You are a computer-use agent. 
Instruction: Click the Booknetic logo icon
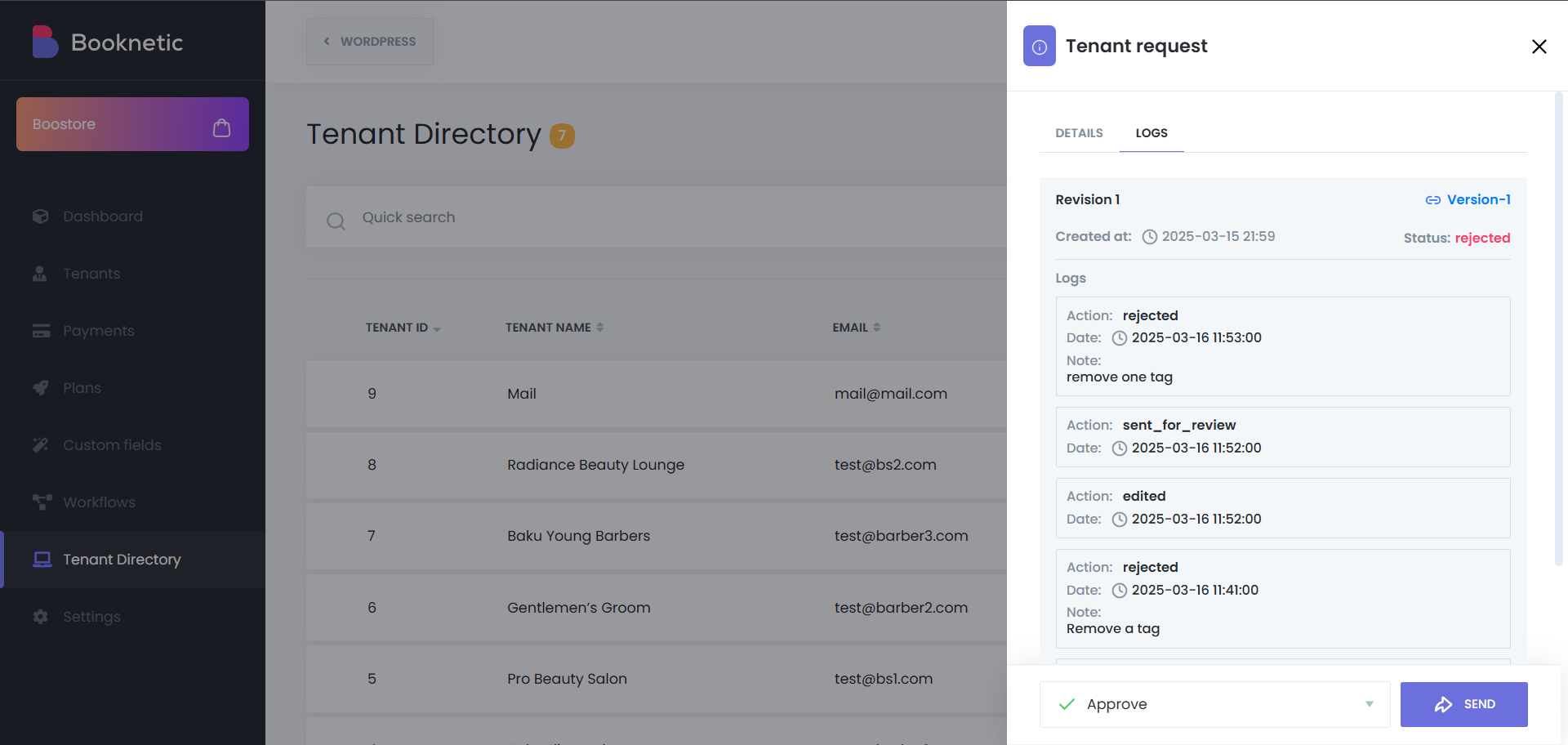[x=45, y=42]
